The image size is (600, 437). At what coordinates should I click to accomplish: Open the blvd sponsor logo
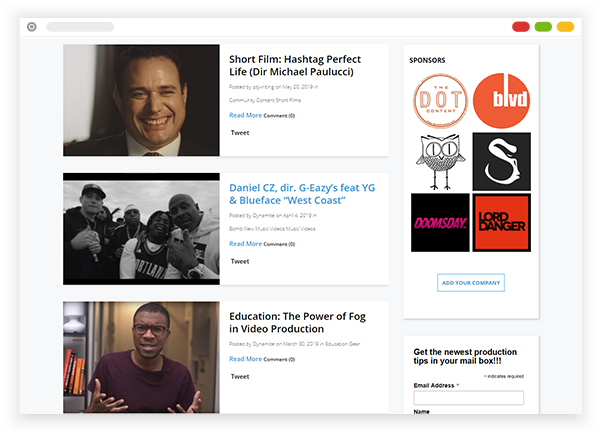pyautogui.click(x=501, y=101)
